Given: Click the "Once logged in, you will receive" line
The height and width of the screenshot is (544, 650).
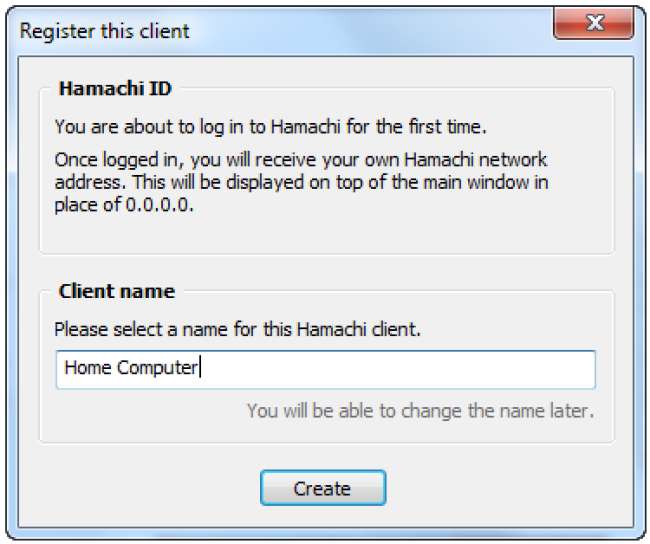Looking at the screenshot, I should [300, 160].
